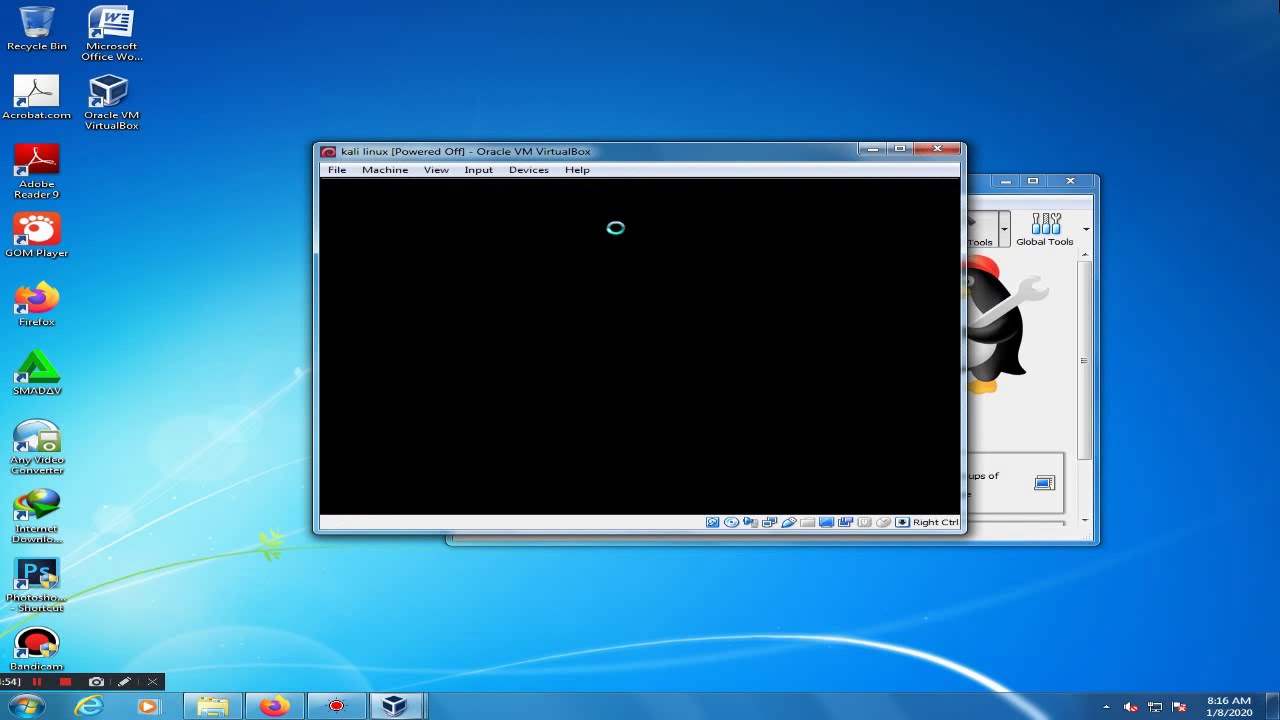Click the video capture status icon
Viewport: 1280px width, 720px height.
(845, 522)
